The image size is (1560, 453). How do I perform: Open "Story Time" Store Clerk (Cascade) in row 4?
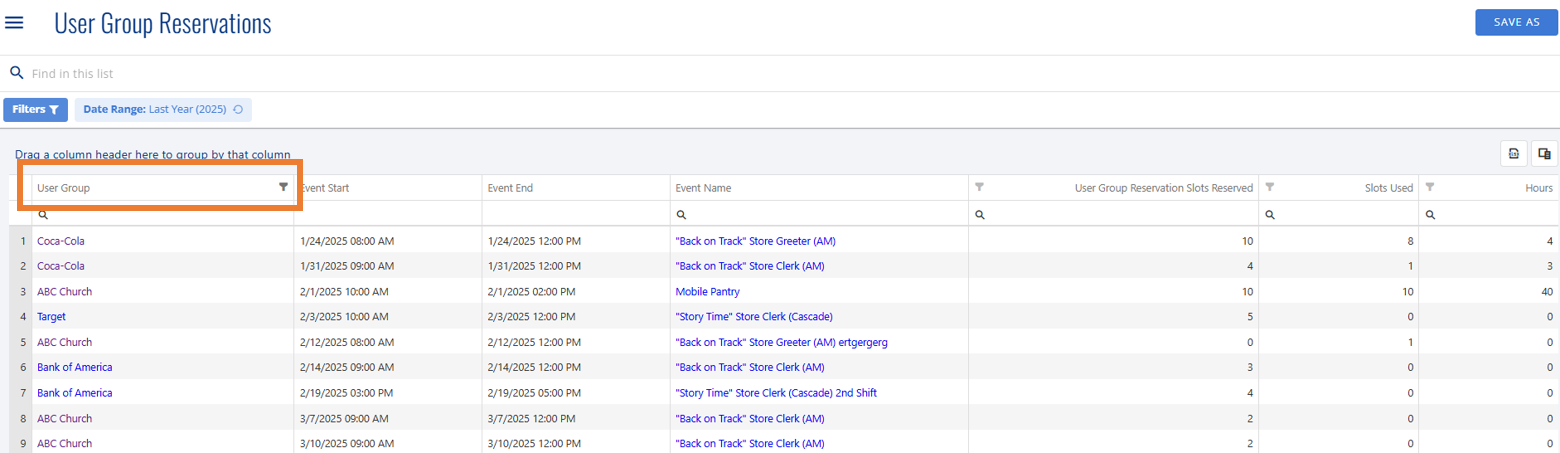coord(755,317)
